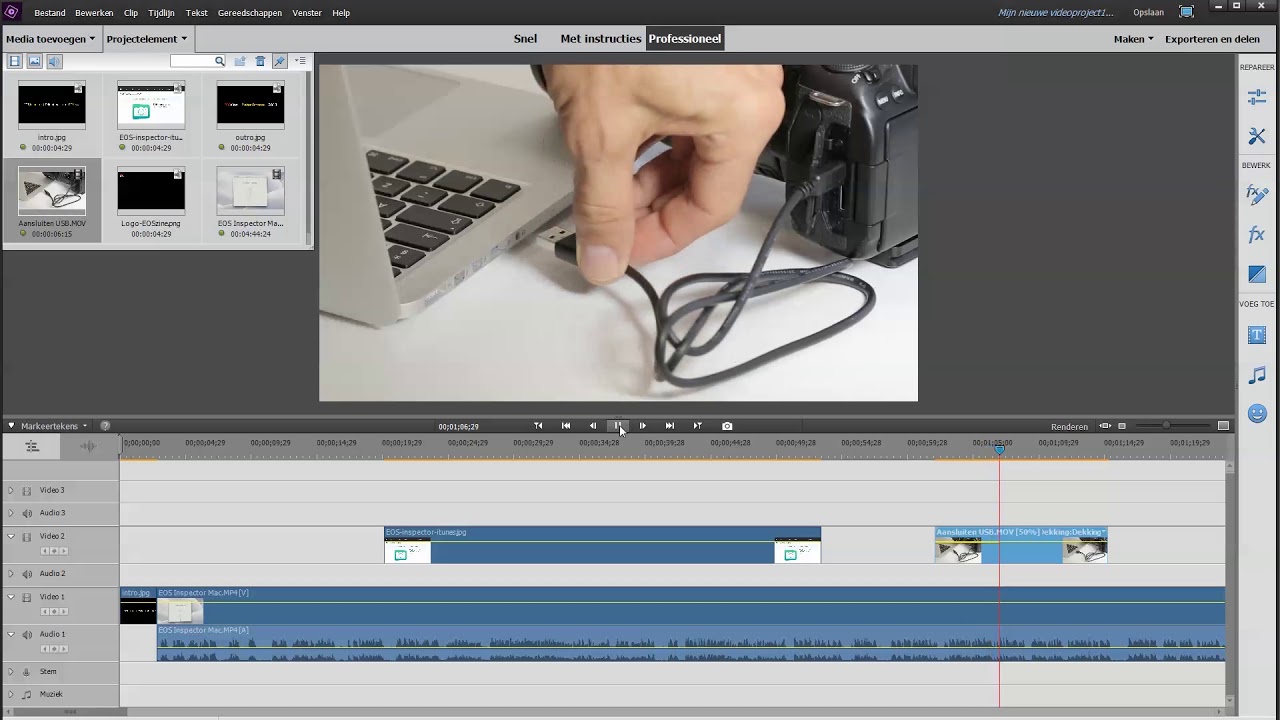Open the Maken dropdown
1280x720 pixels.
(x=1133, y=39)
